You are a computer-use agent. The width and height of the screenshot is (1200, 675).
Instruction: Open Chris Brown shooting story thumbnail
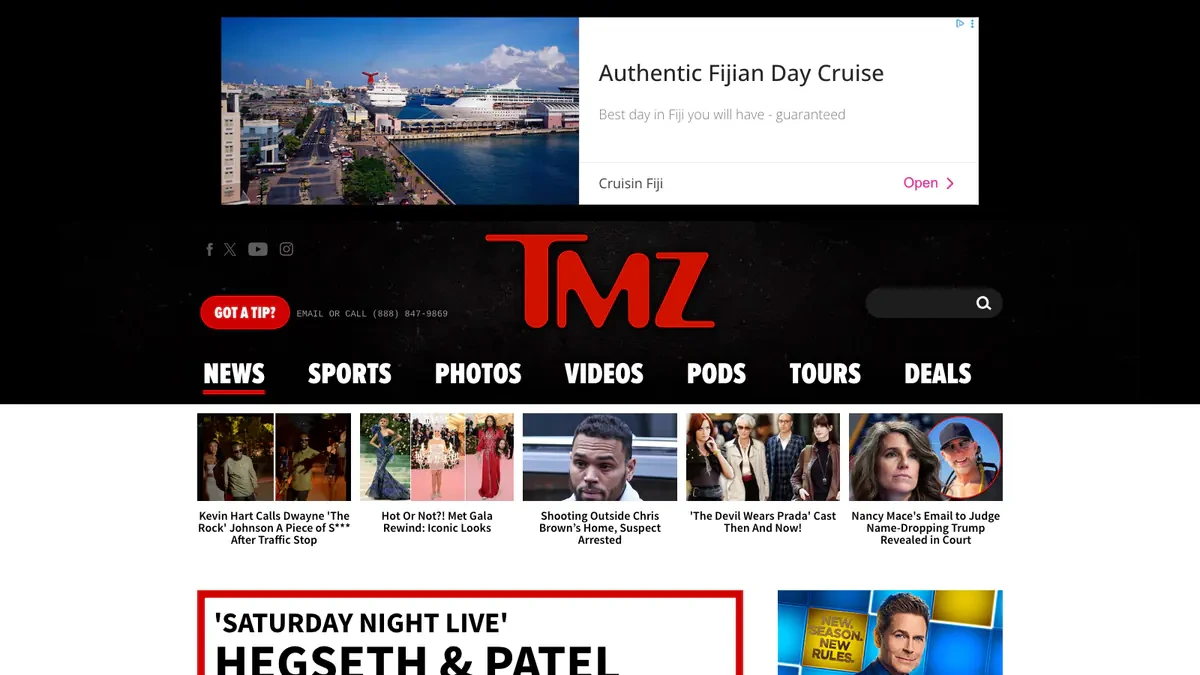click(x=600, y=457)
